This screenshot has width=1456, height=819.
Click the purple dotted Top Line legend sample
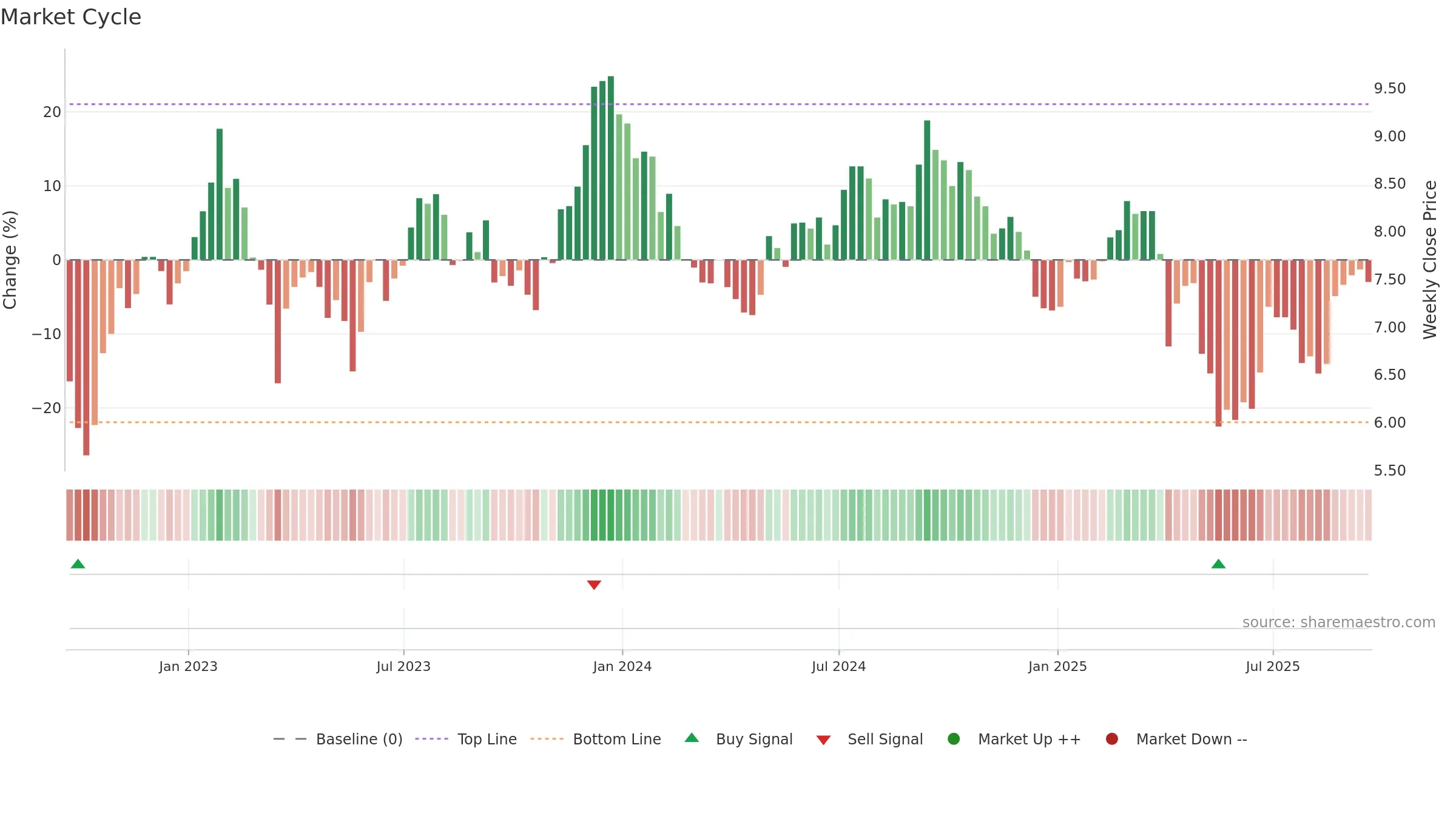tap(431, 739)
